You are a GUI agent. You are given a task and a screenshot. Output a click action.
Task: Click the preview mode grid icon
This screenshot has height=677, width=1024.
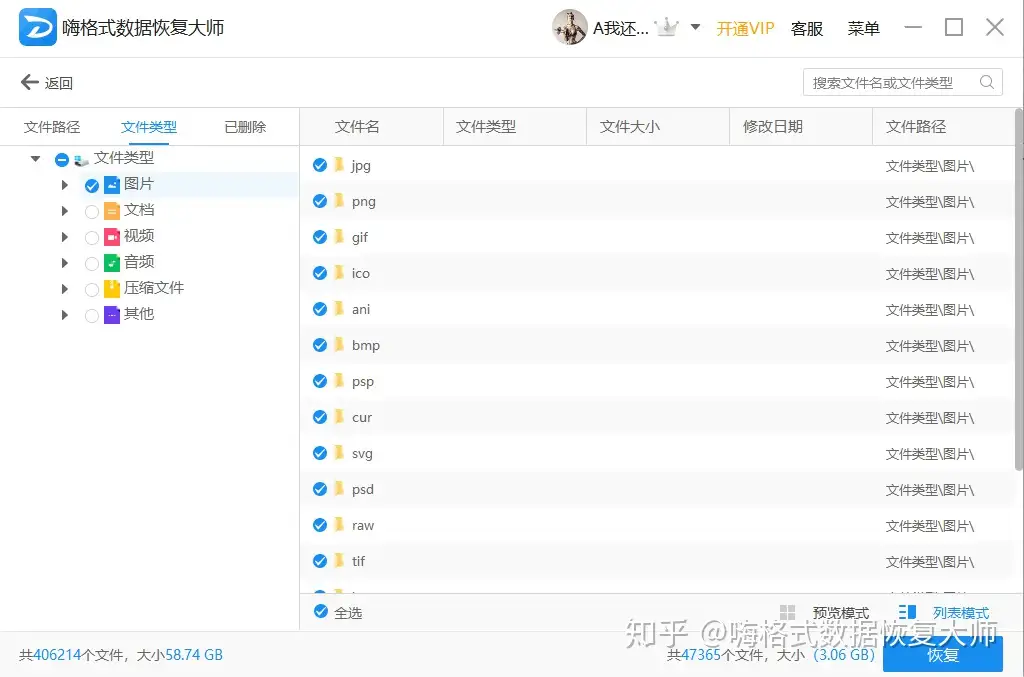click(x=788, y=612)
